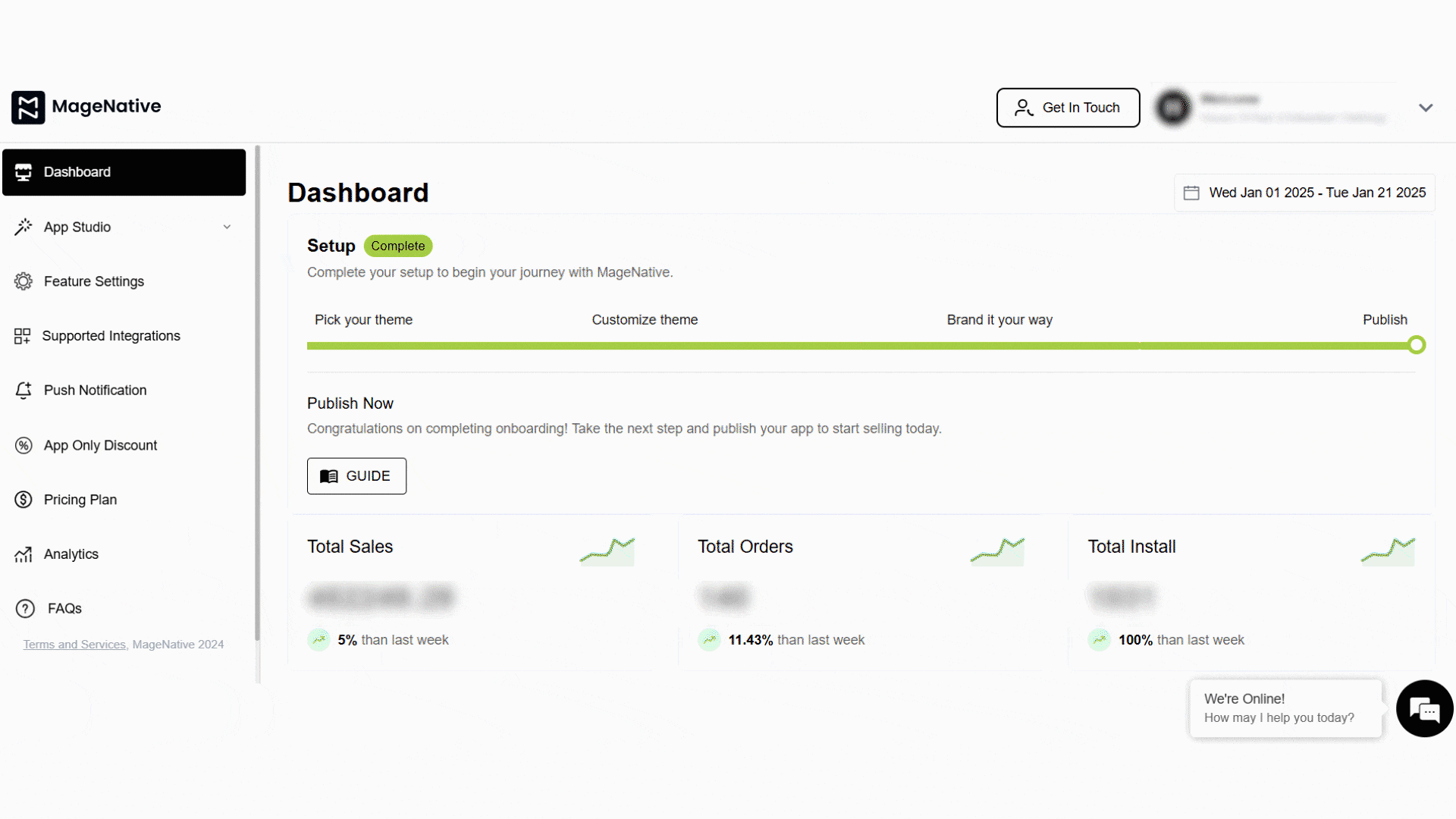Open Supported Integrations via its grid icon

pos(23,336)
